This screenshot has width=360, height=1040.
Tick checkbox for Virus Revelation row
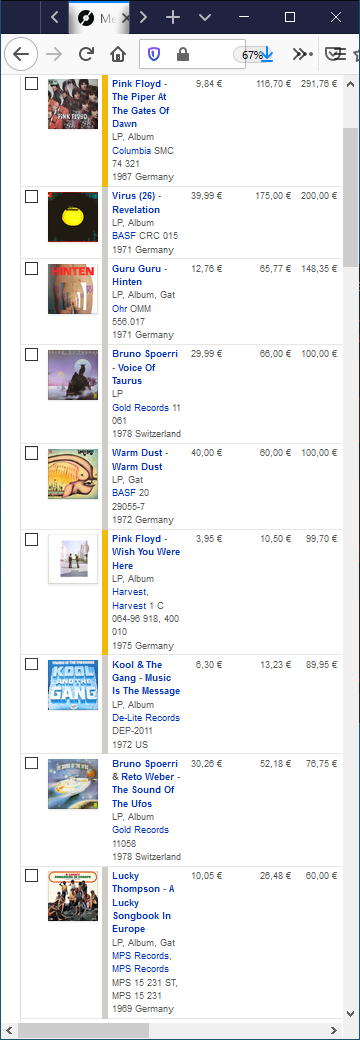tap(31, 196)
